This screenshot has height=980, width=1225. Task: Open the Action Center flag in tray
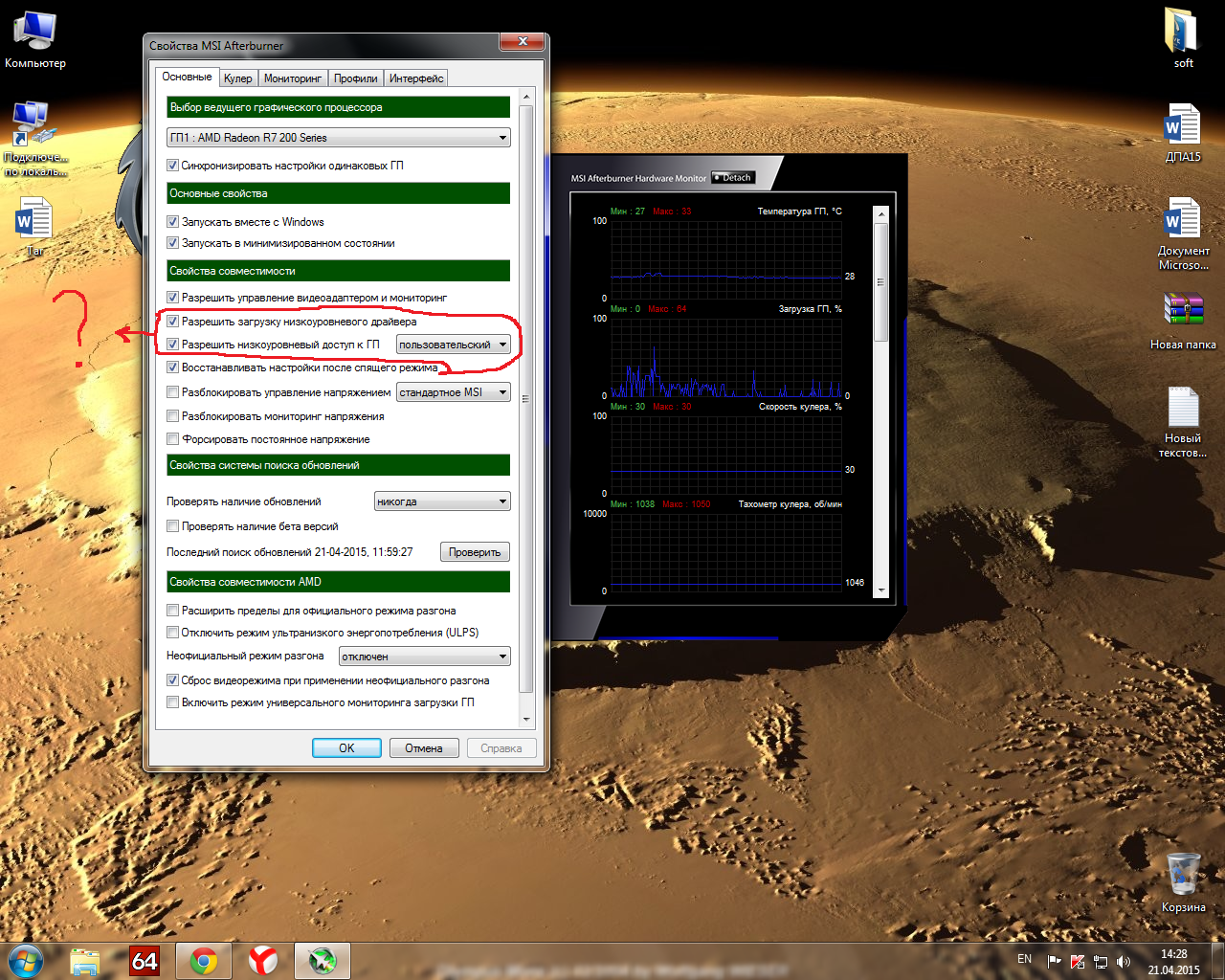(x=1054, y=961)
